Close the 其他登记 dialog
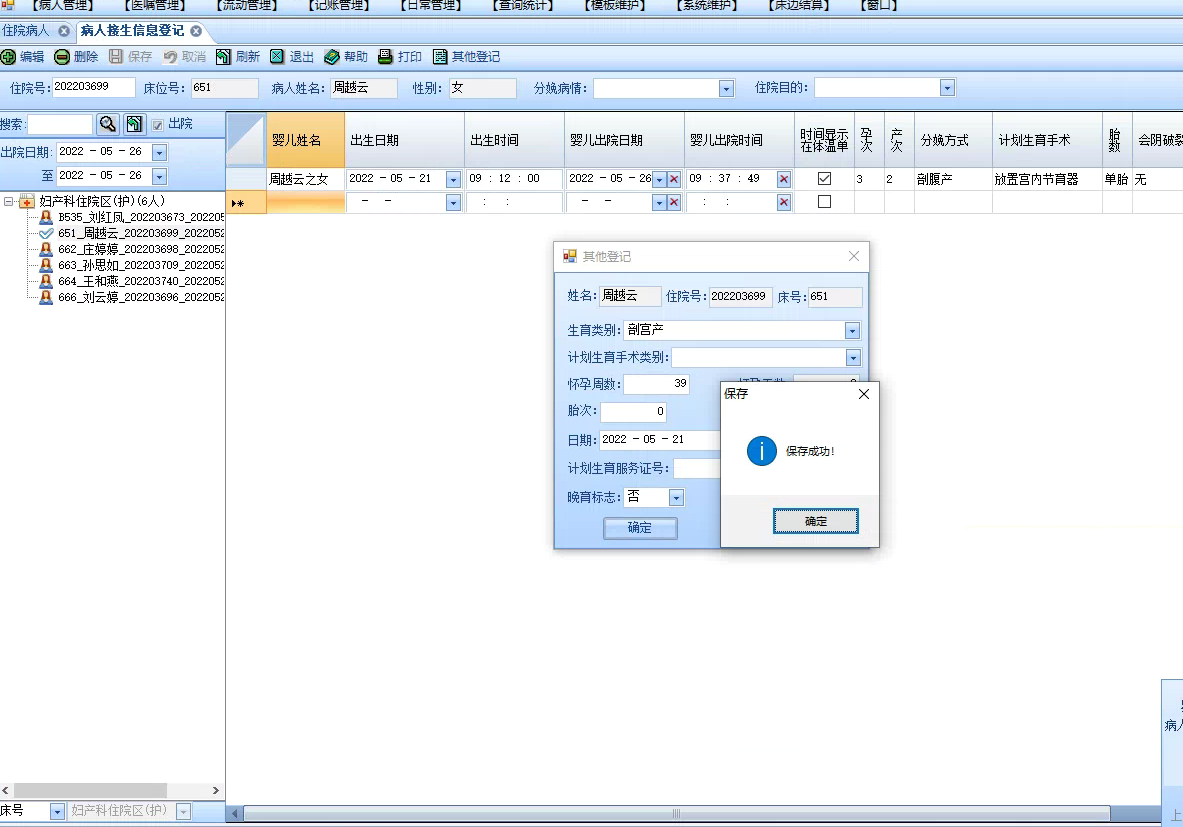Screen dimensions: 1183x827 coord(853,257)
